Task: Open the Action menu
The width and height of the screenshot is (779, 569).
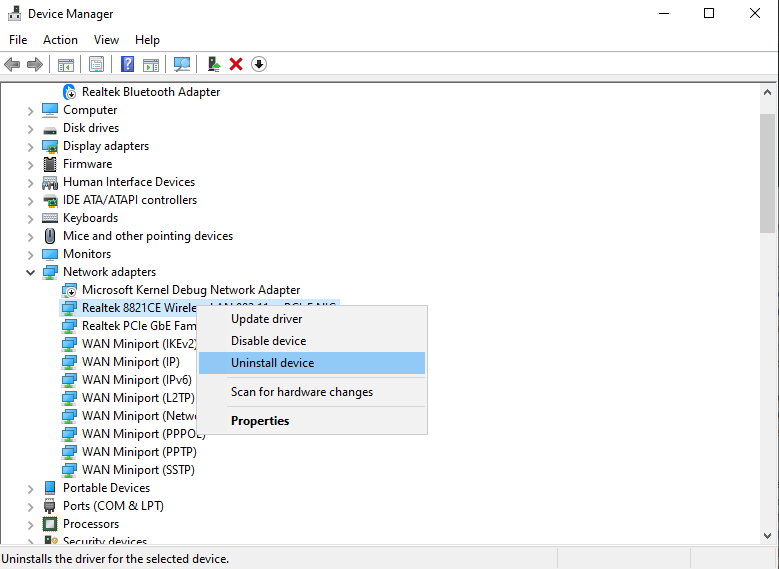Action: [60, 40]
